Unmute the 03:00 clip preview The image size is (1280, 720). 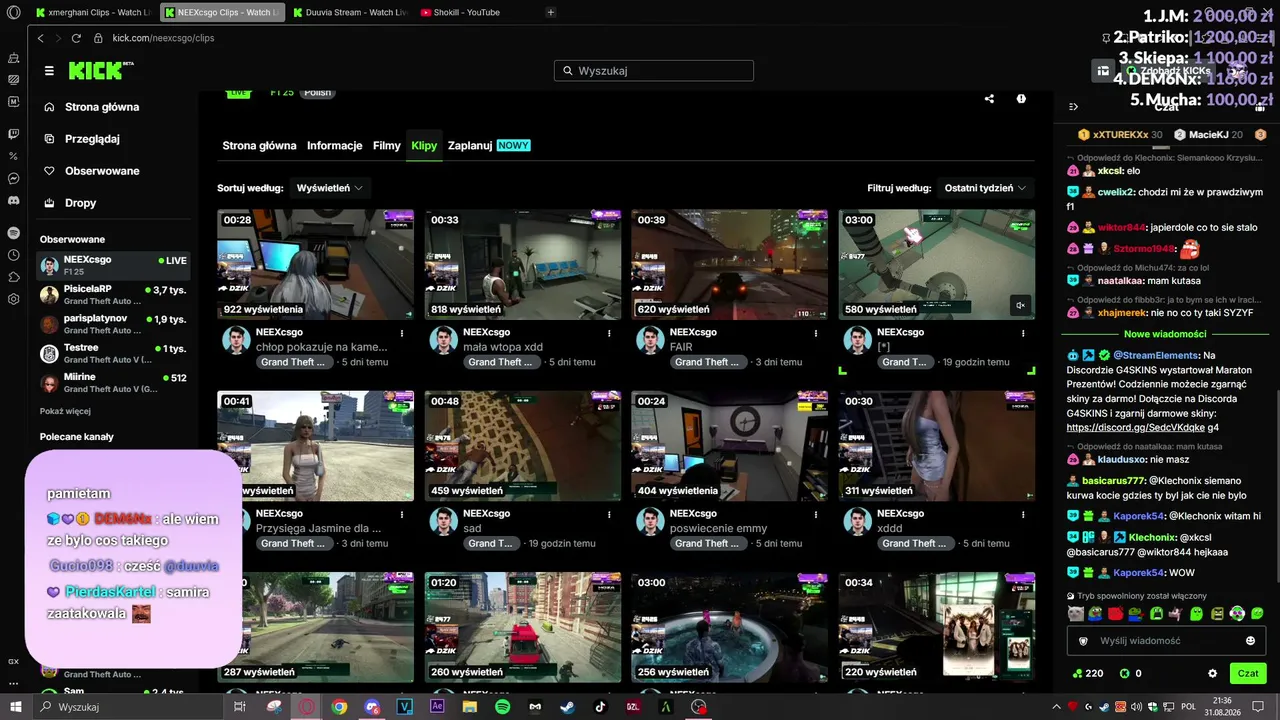pos(1020,306)
